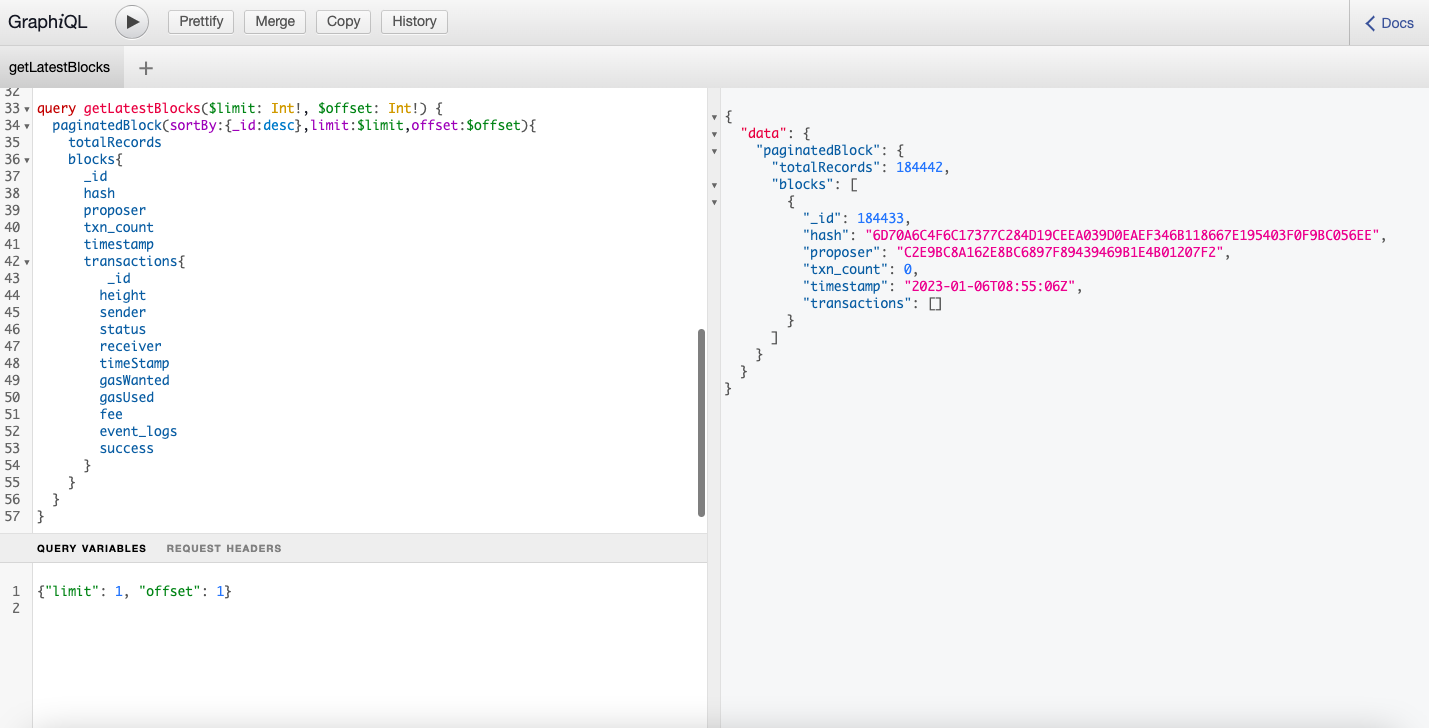Collapse the "data" object in results
Viewport: 1429px width, 728px height.
(714, 134)
